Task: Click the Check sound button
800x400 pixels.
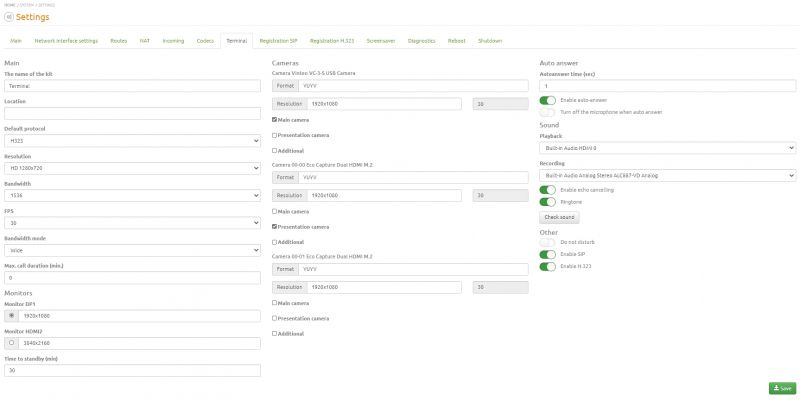Action: coord(559,217)
